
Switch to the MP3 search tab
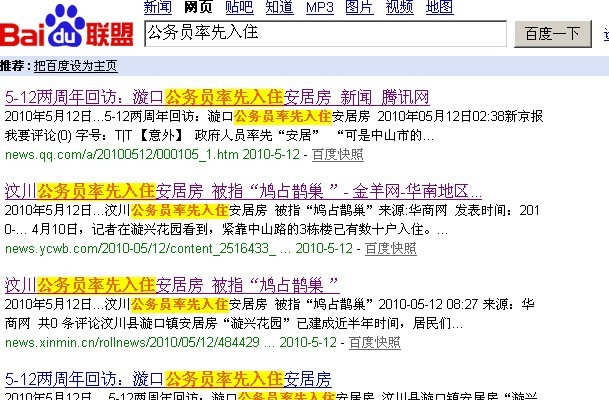[320, 7]
